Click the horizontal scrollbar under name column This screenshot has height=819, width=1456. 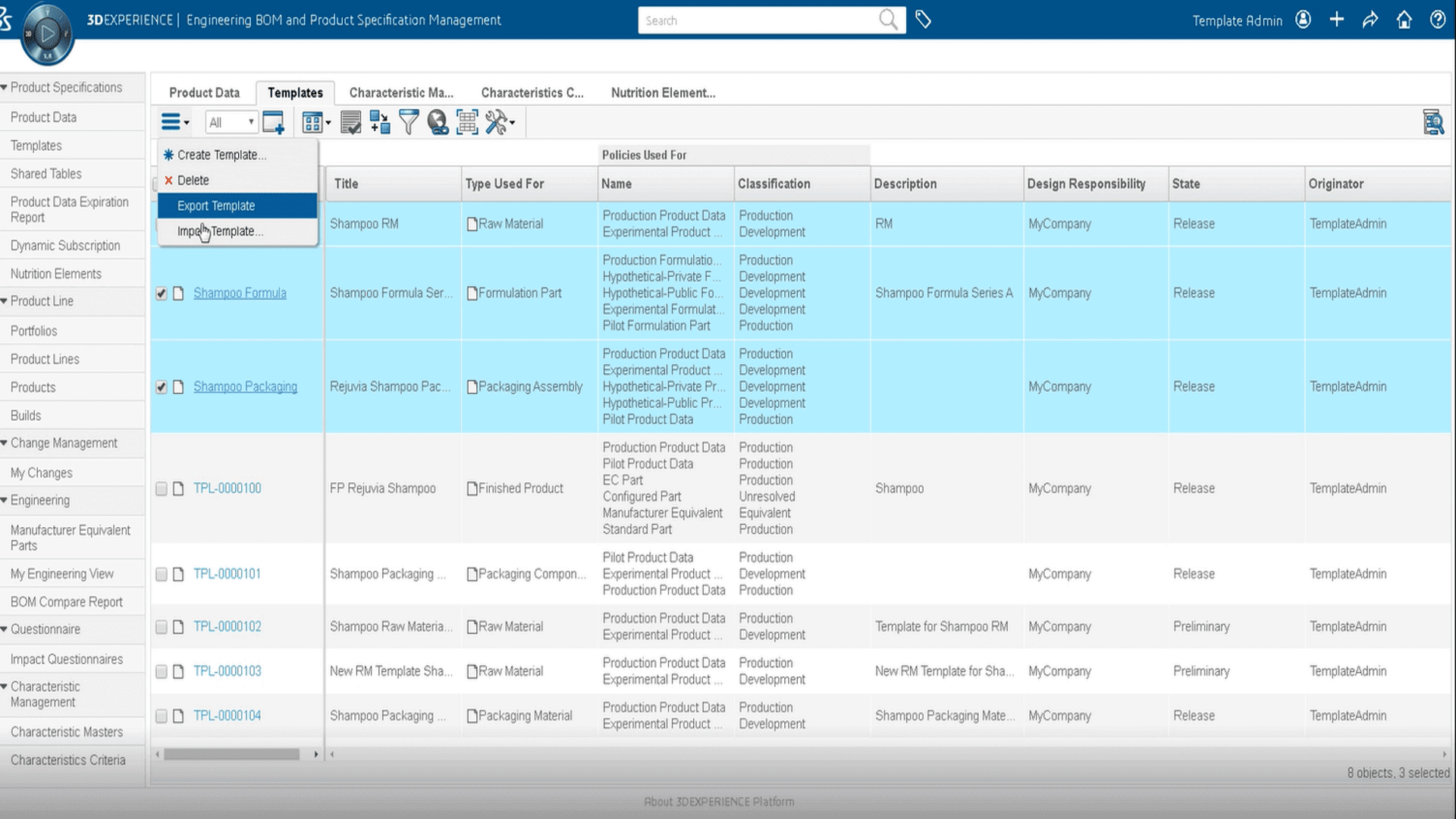[x=231, y=755]
